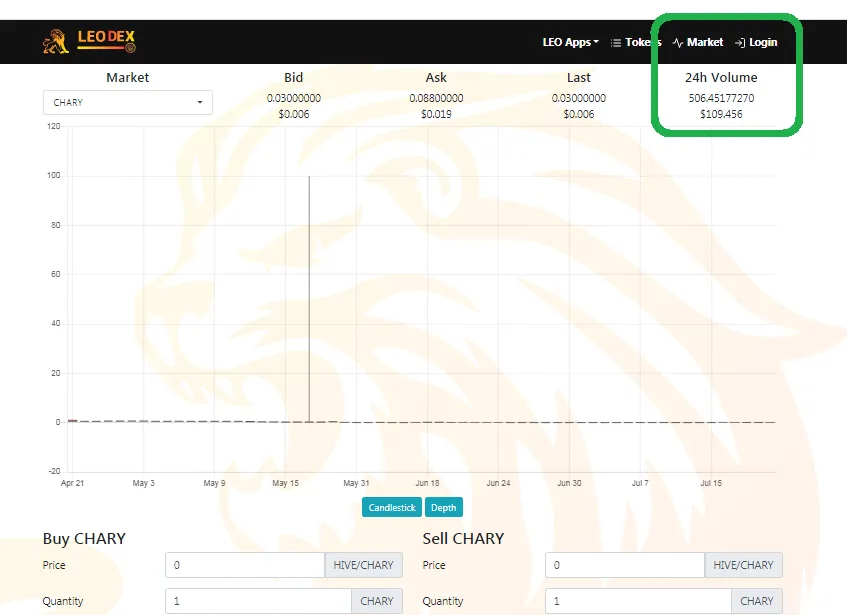Image resolution: width=847 pixels, height=615 pixels.
Task: Click the Ask dollar value $0.019
Action: point(436,114)
